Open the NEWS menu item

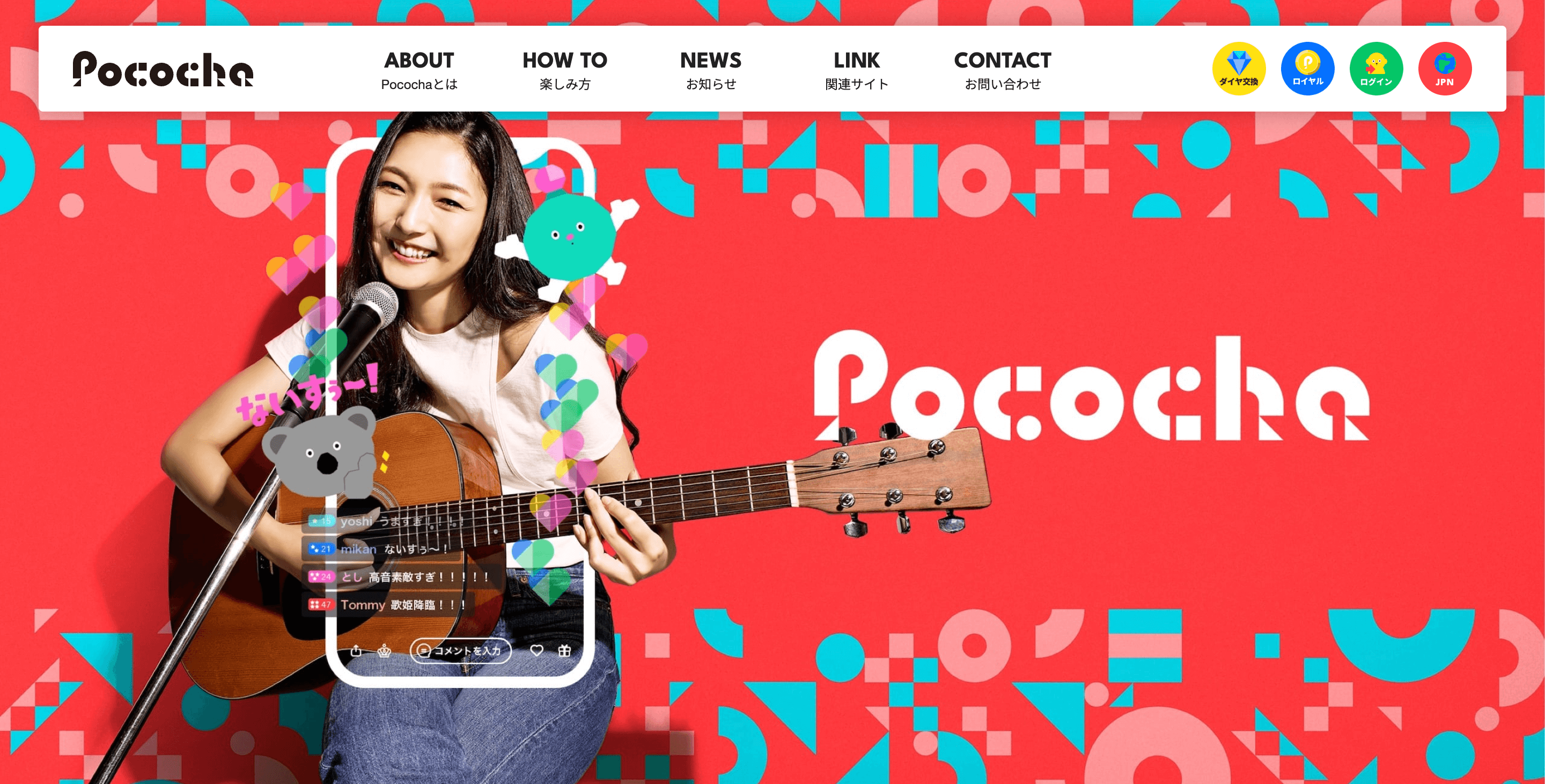pyautogui.click(x=711, y=70)
